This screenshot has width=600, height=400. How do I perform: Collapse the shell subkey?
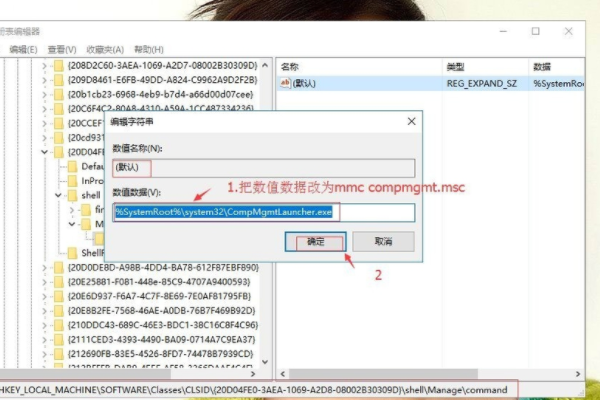click(x=58, y=195)
